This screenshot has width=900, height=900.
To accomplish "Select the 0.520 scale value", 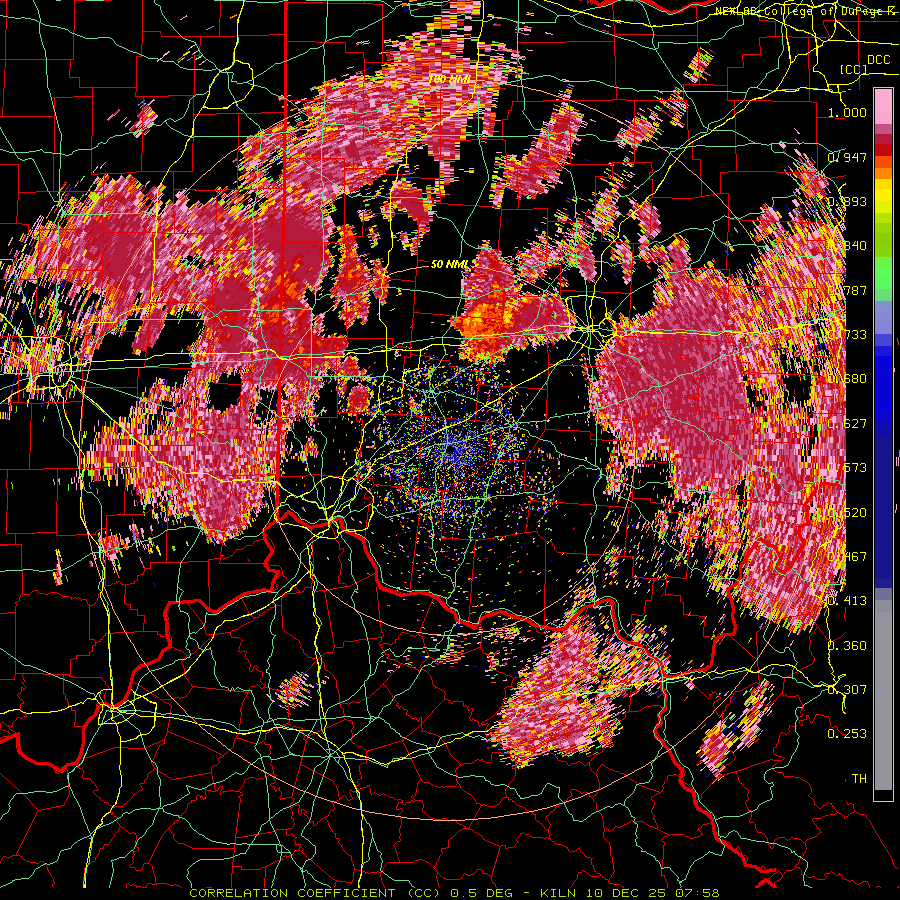I will (x=847, y=513).
